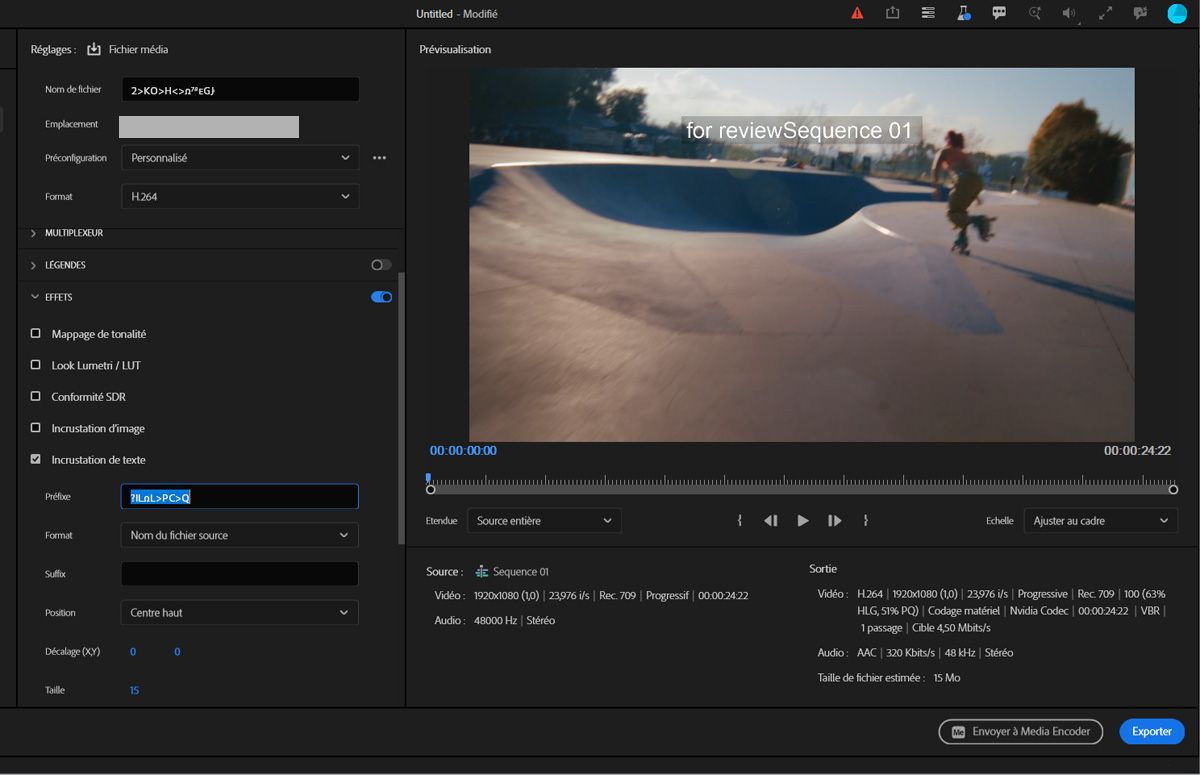The image size is (1200, 775).
Task: Expand the MULTIPLEXEUR section
Action: tap(34, 233)
